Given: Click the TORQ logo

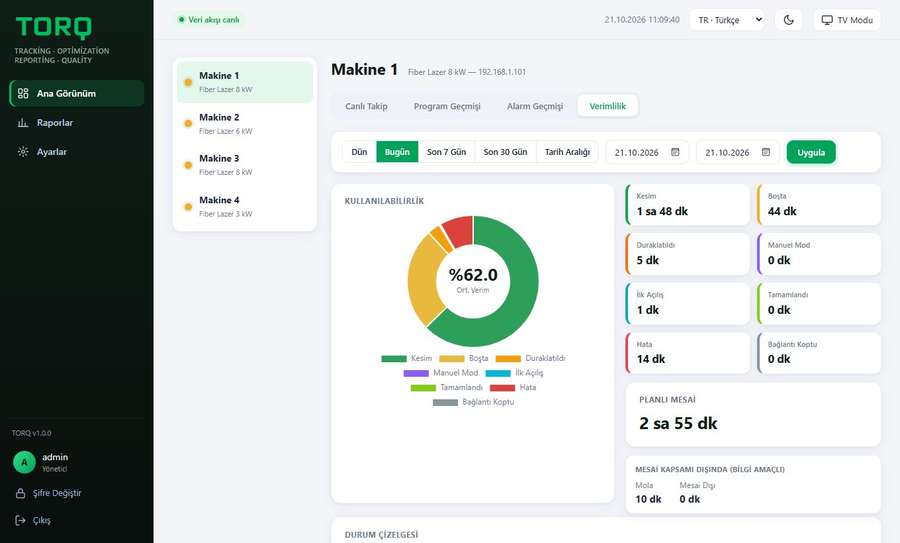Looking at the screenshot, I should (x=53, y=28).
